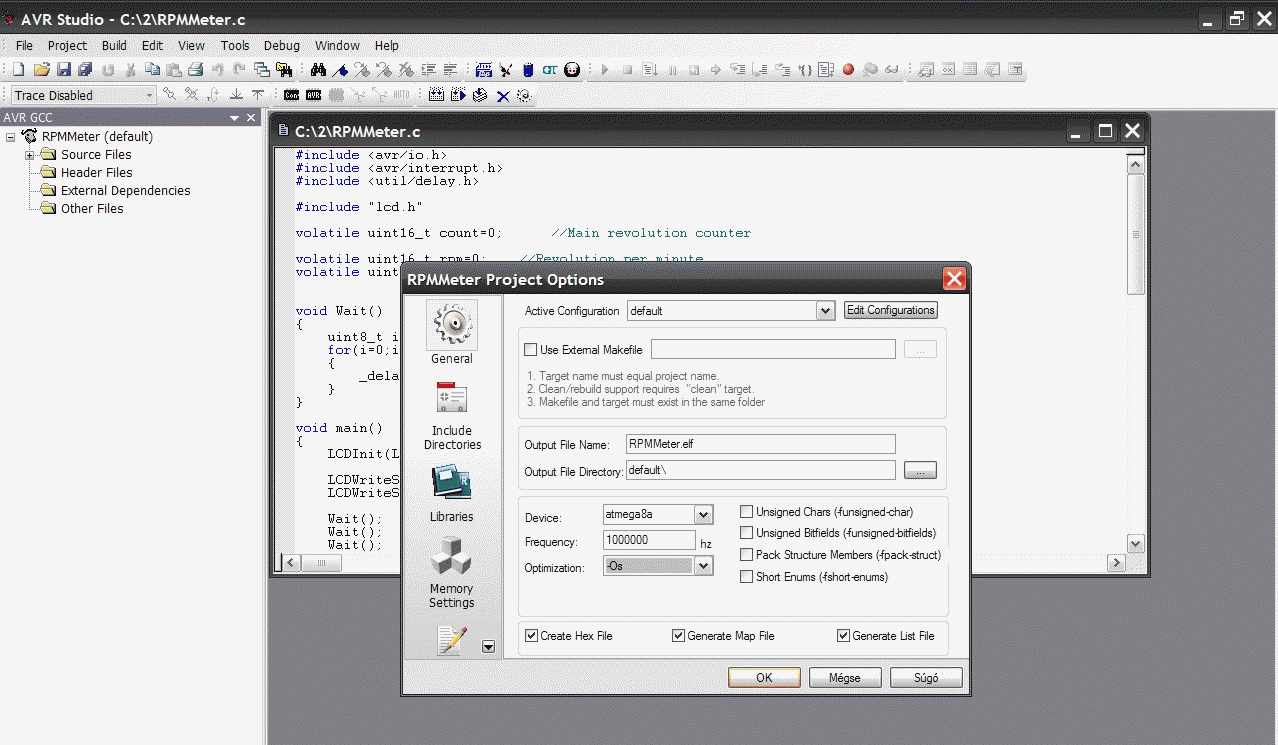Open the File menu
Viewport: 1278px width, 745px height.
click(x=24, y=45)
